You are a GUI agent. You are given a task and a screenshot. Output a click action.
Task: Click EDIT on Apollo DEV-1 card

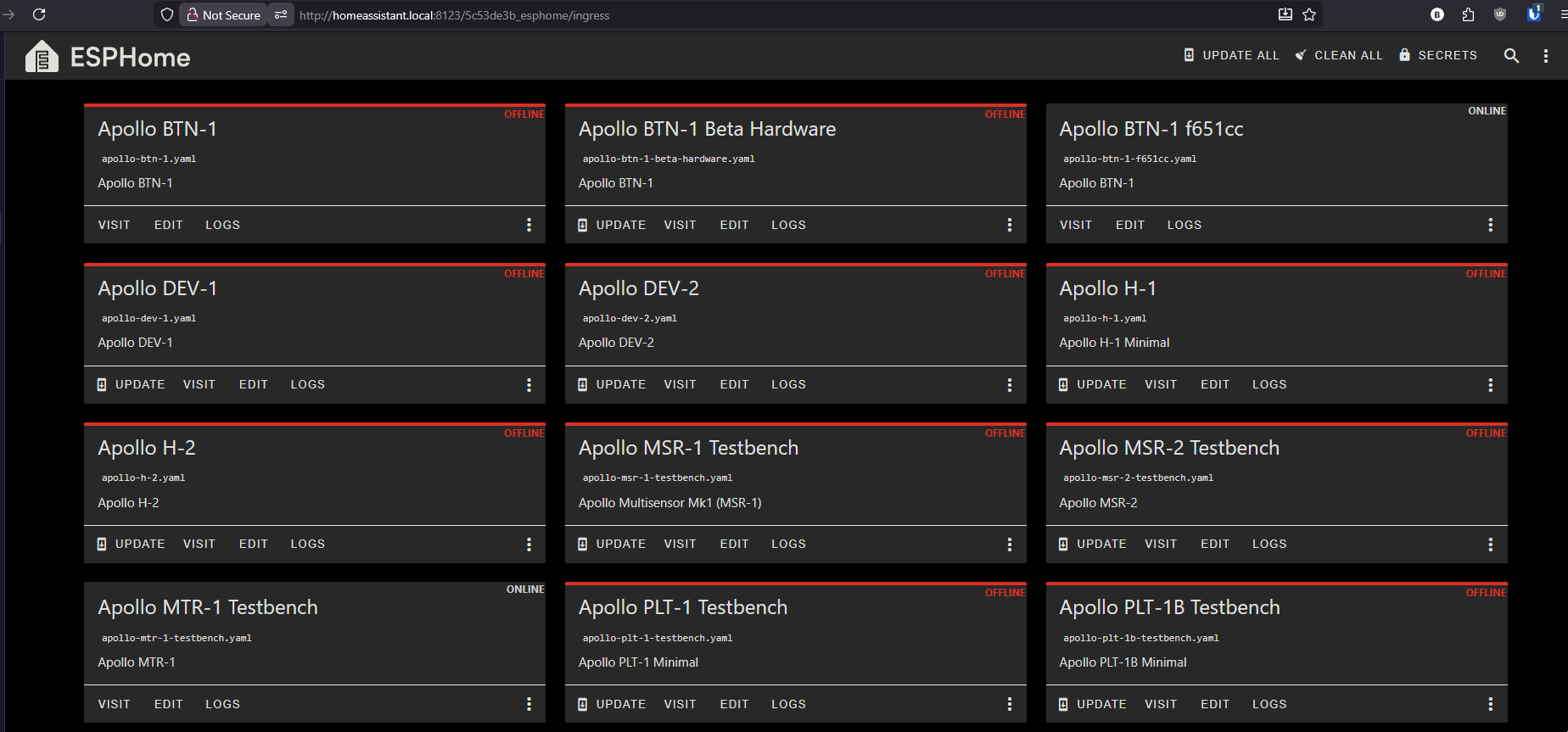[253, 384]
